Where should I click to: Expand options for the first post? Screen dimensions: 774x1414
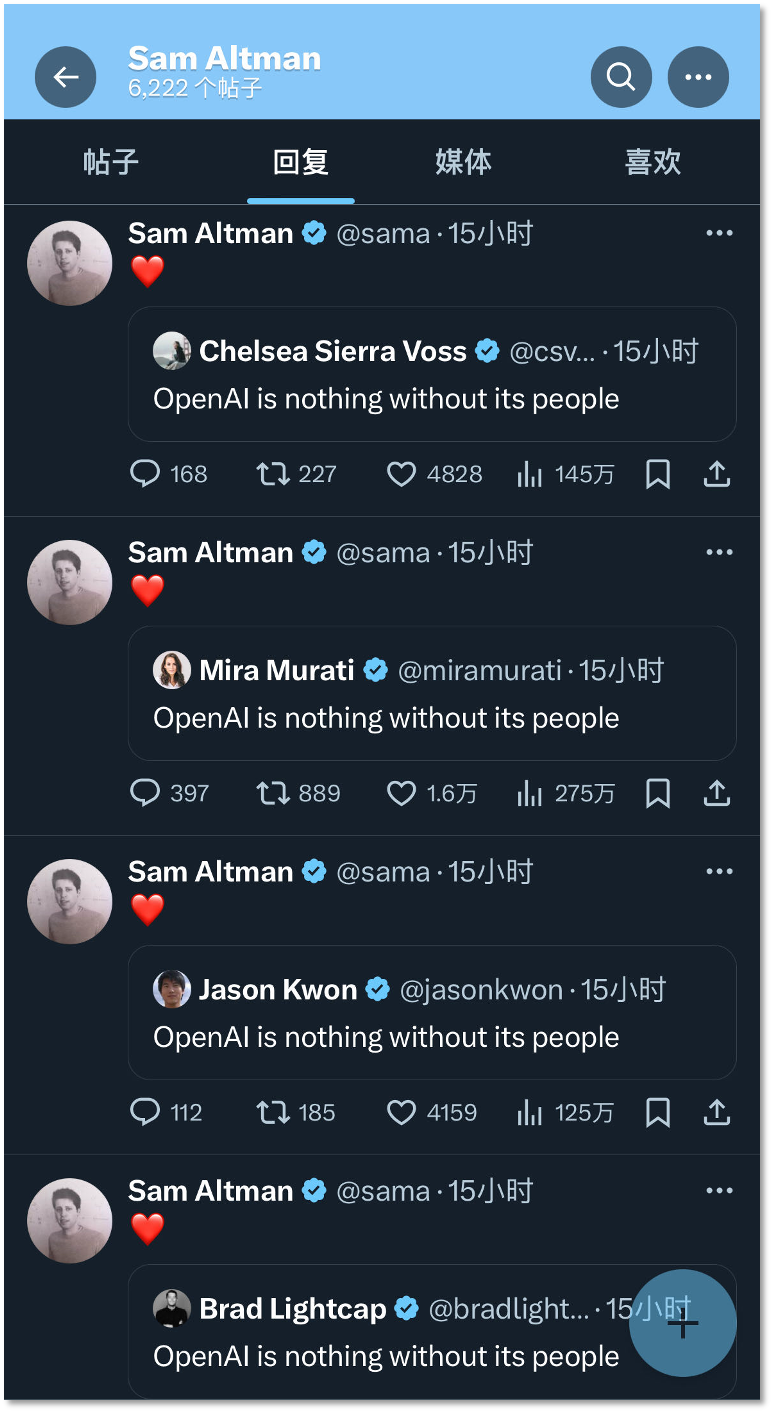pos(719,233)
